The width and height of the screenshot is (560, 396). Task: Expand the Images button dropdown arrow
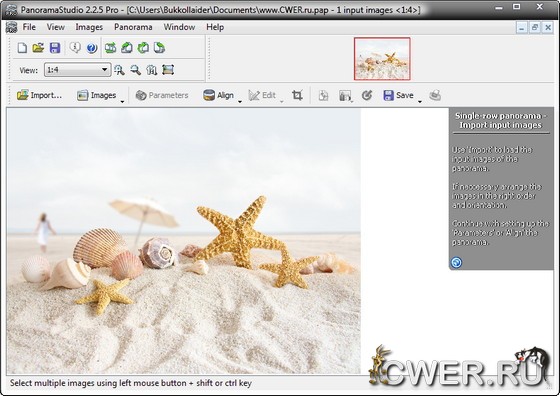click(122, 101)
